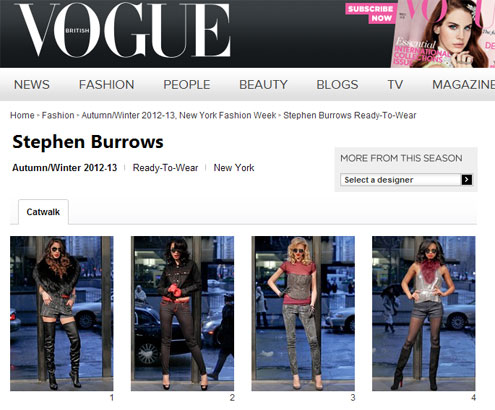
Task: Switch to the Catwalk tab
Action: coord(43,212)
